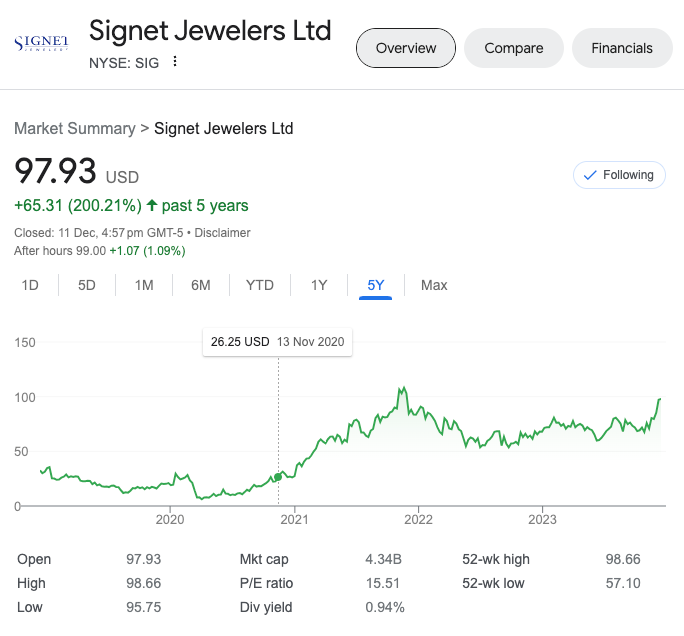Viewport: 684px width, 636px height.
Task: Click the chart line peak near 2022
Action: click(402, 388)
